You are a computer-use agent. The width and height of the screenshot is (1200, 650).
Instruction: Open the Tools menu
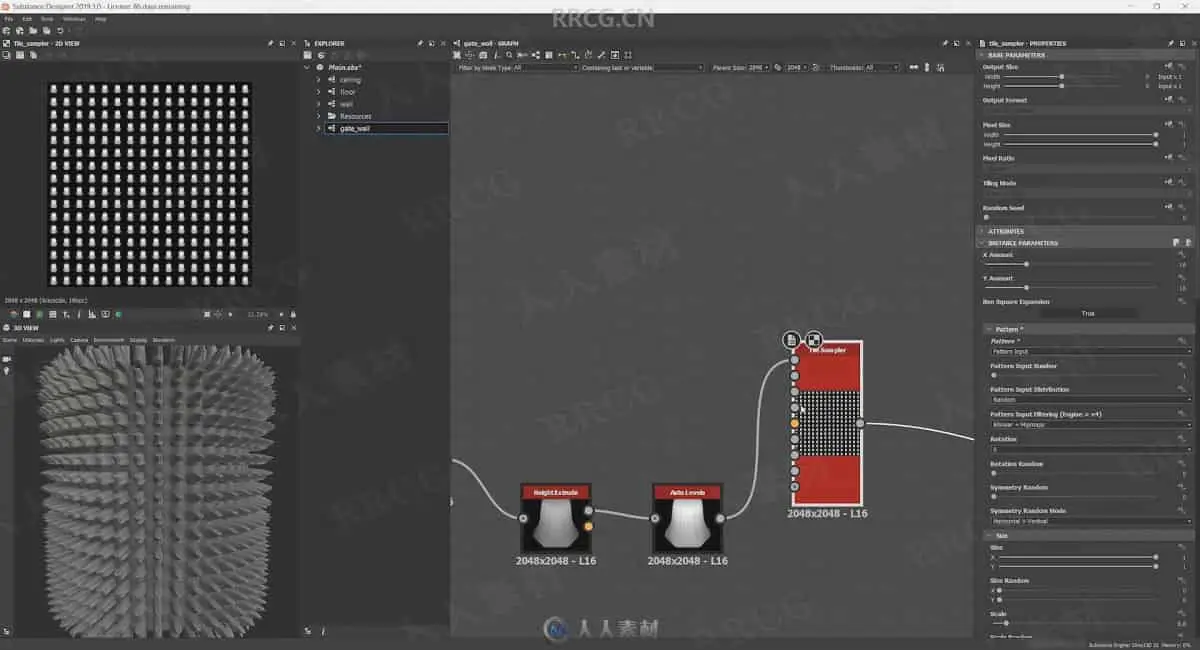46,19
